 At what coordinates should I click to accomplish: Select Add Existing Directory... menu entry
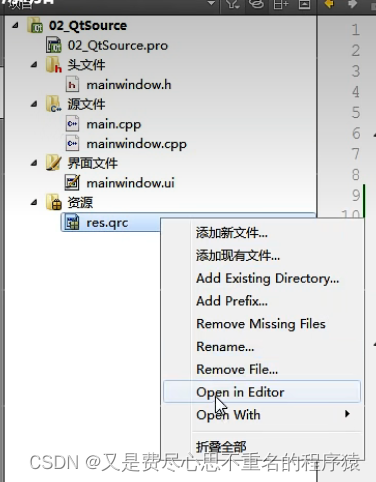[x=267, y=278]
